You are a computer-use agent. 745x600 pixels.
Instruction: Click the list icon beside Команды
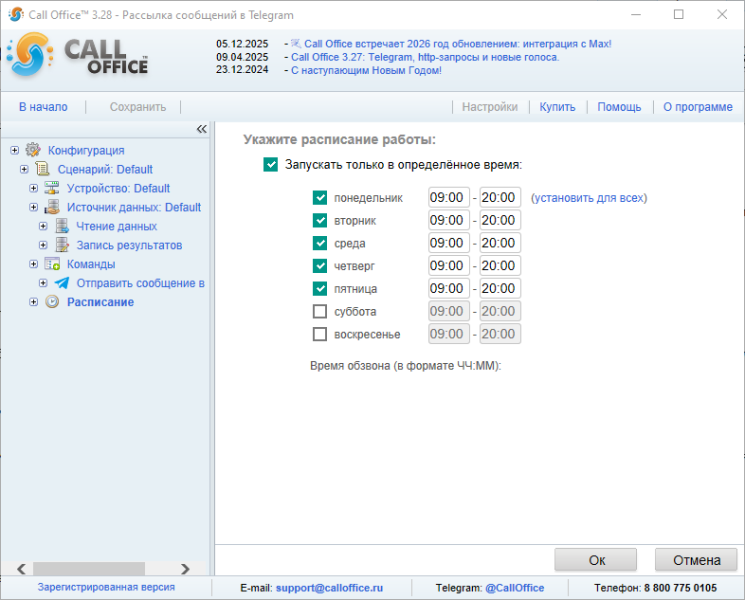pyautogui.click(x=52, y=264)
